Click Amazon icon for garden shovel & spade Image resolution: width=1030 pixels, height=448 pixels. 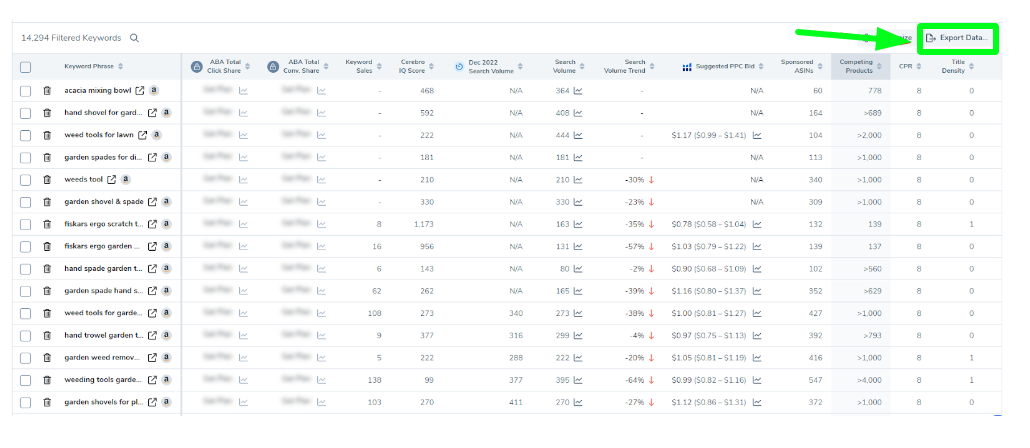(x=166, y=202)
